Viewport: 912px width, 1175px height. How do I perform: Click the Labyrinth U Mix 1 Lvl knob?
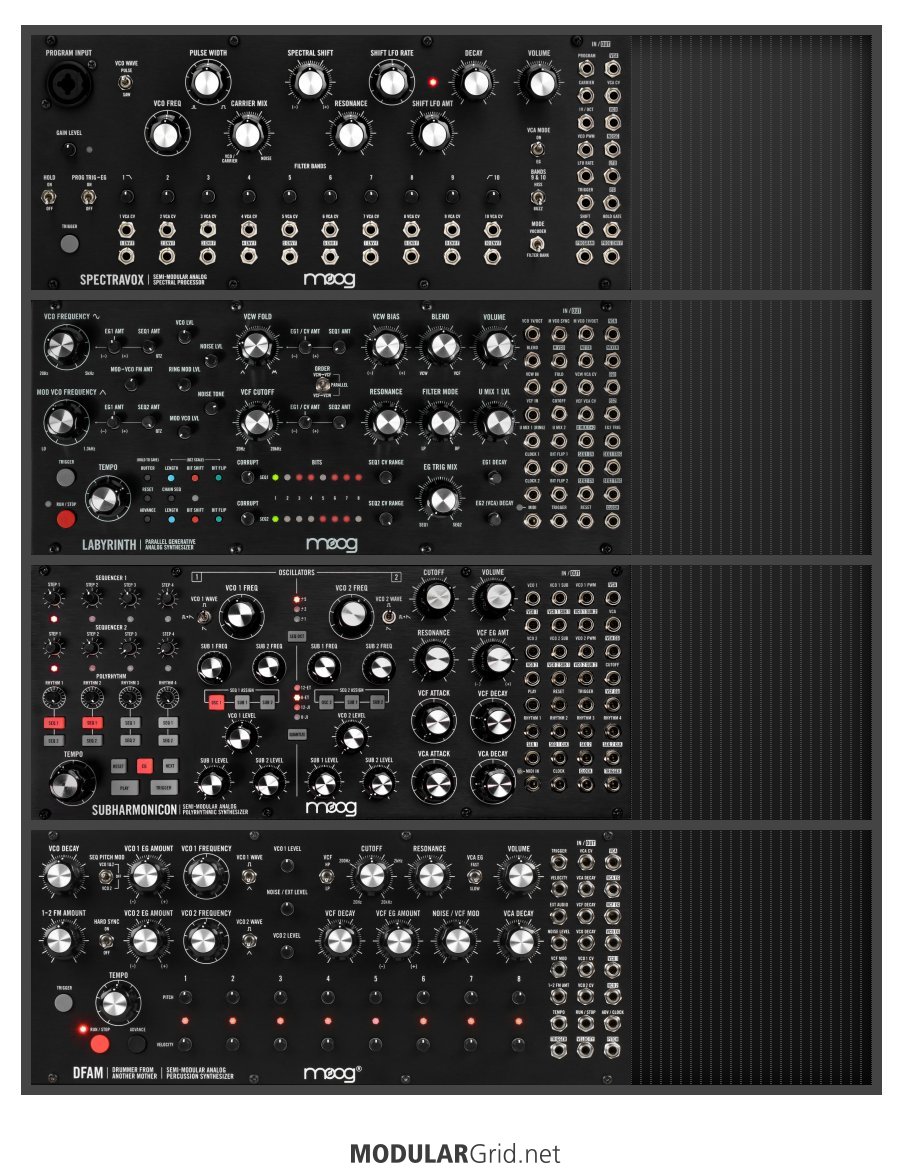click(x=495, y=422)
